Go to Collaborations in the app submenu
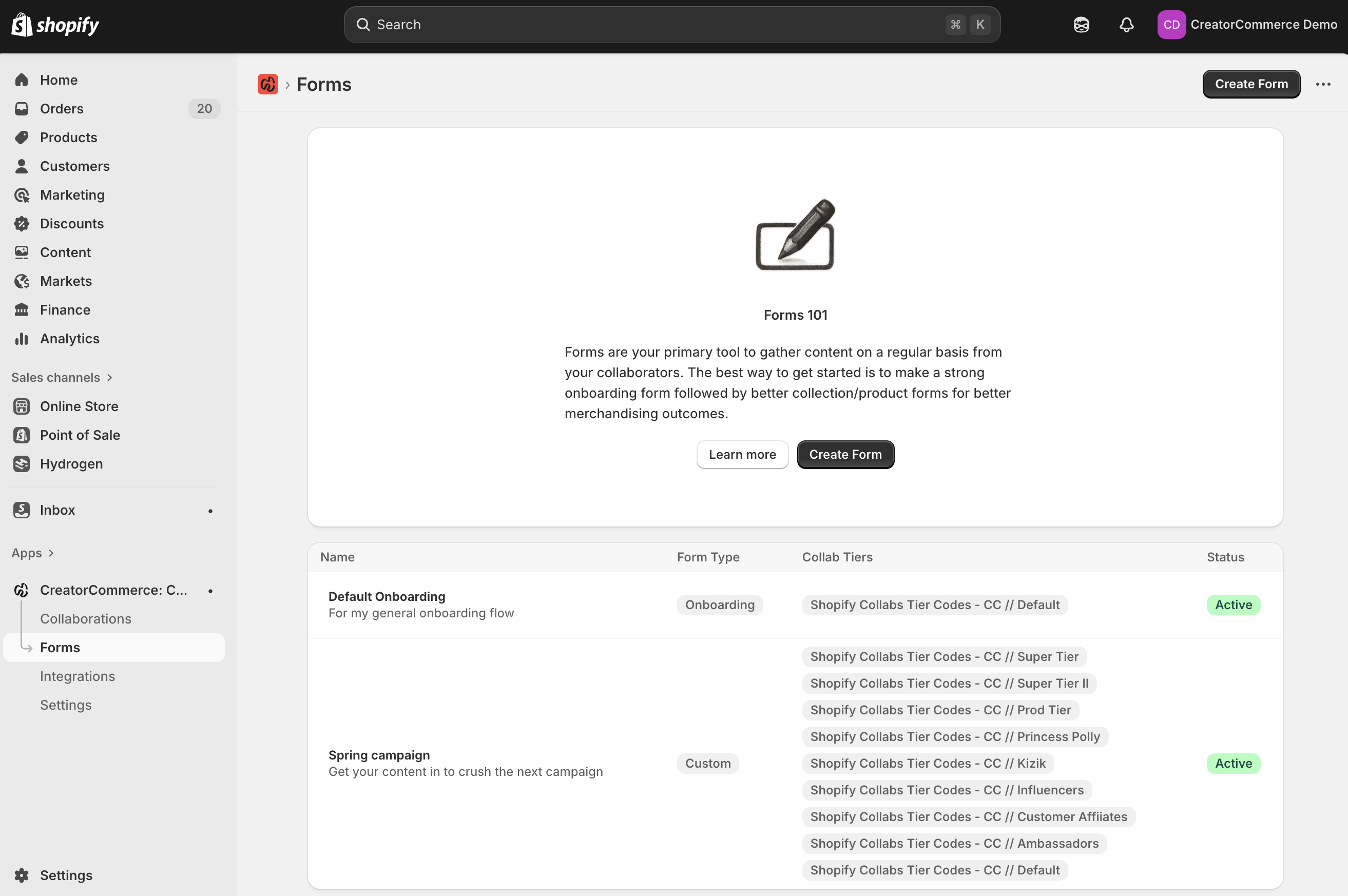This screenshot has height=896, width=1348. [86, 618]
